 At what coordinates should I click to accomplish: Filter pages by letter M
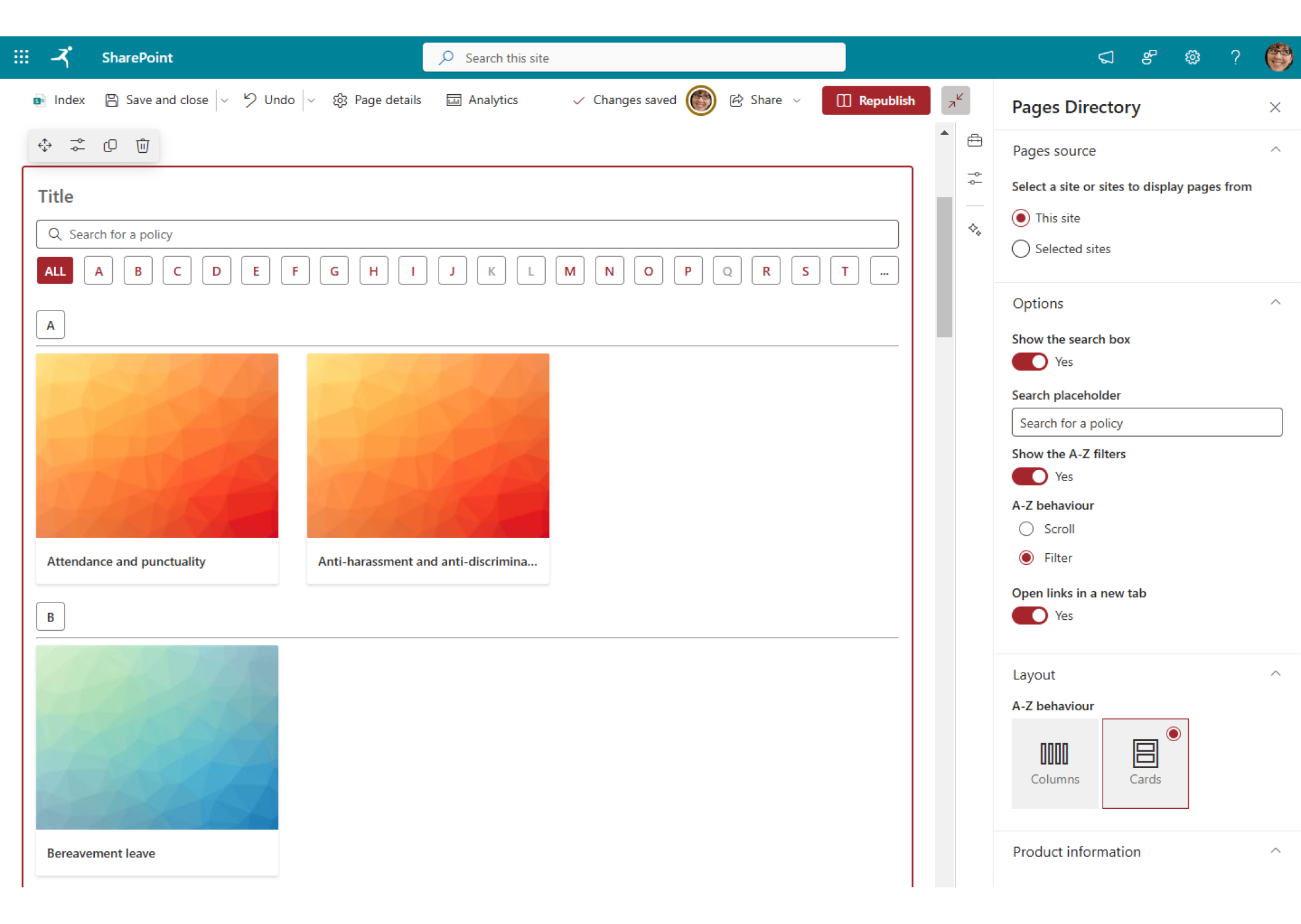[x=570, y=271]
